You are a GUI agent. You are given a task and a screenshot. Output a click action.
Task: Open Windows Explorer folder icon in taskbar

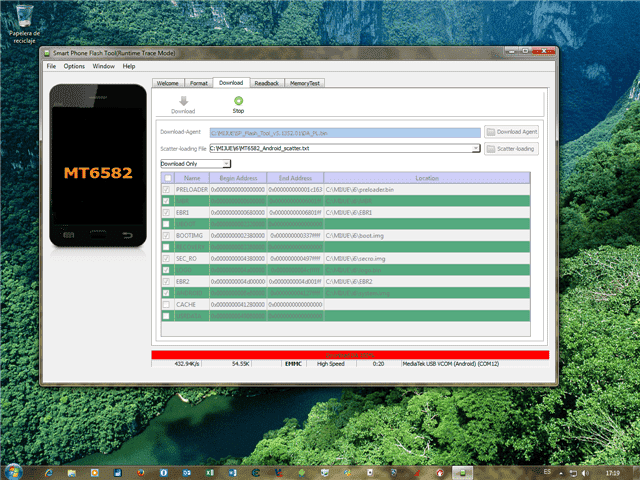(x=71, y=473)
